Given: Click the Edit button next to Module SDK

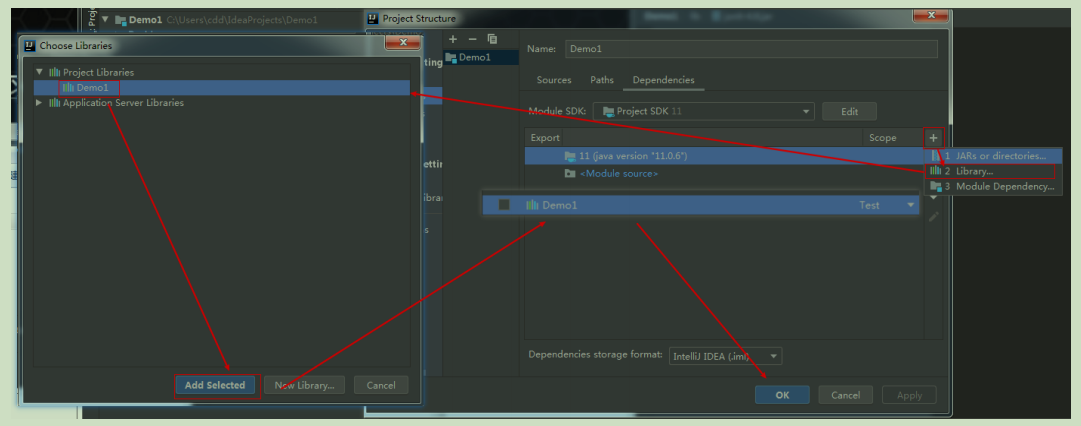Looking at the screenshot, I should pos(849,111).
